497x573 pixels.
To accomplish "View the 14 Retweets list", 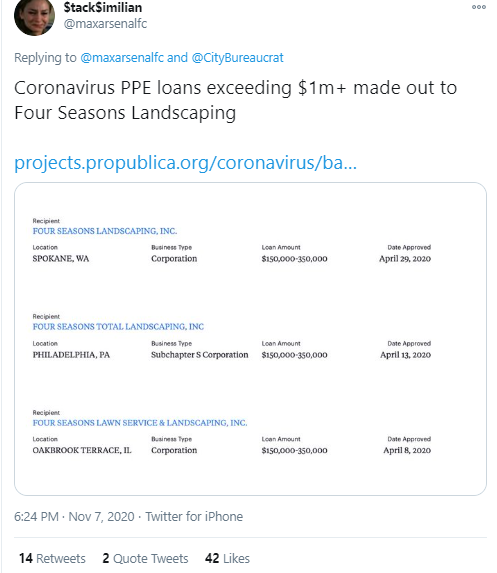I will [52, 558].
